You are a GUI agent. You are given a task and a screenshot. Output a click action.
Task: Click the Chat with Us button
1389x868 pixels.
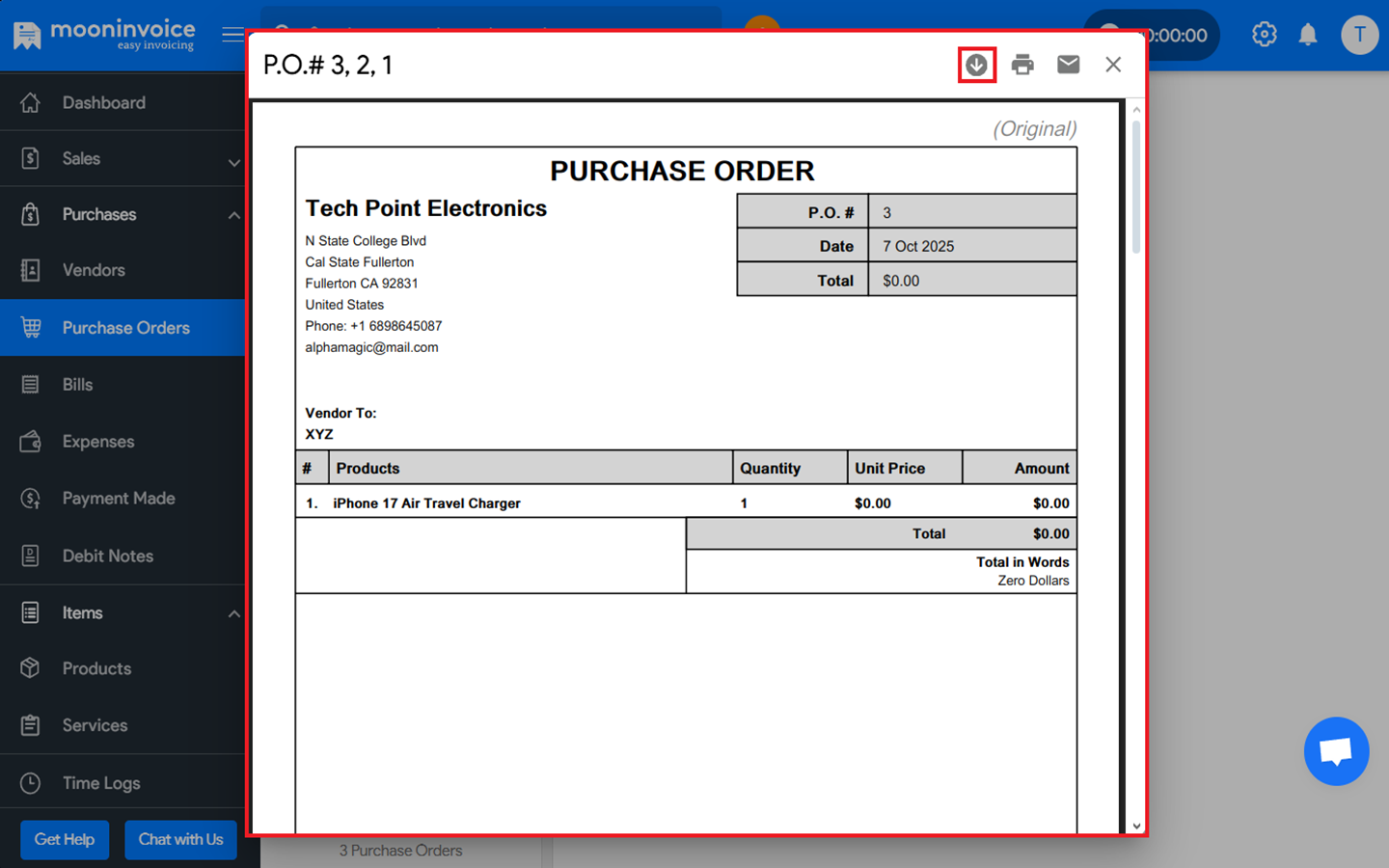click(x=180, y=839)
